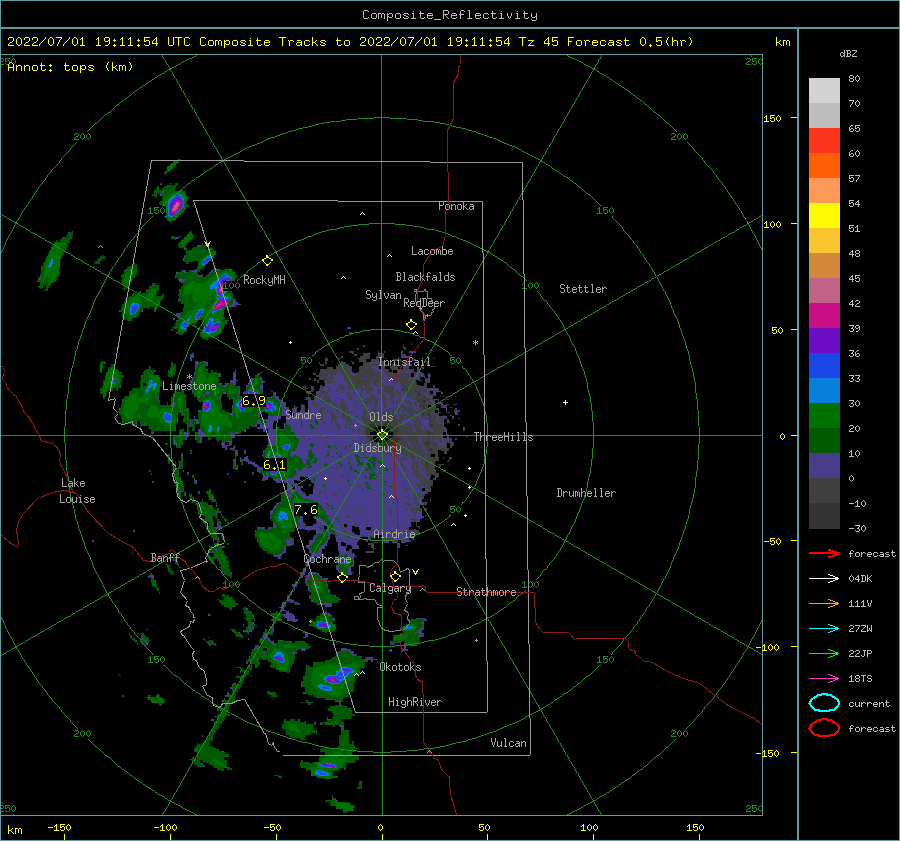
Task: Click the Airdrie city label
Action: (394, 534)
